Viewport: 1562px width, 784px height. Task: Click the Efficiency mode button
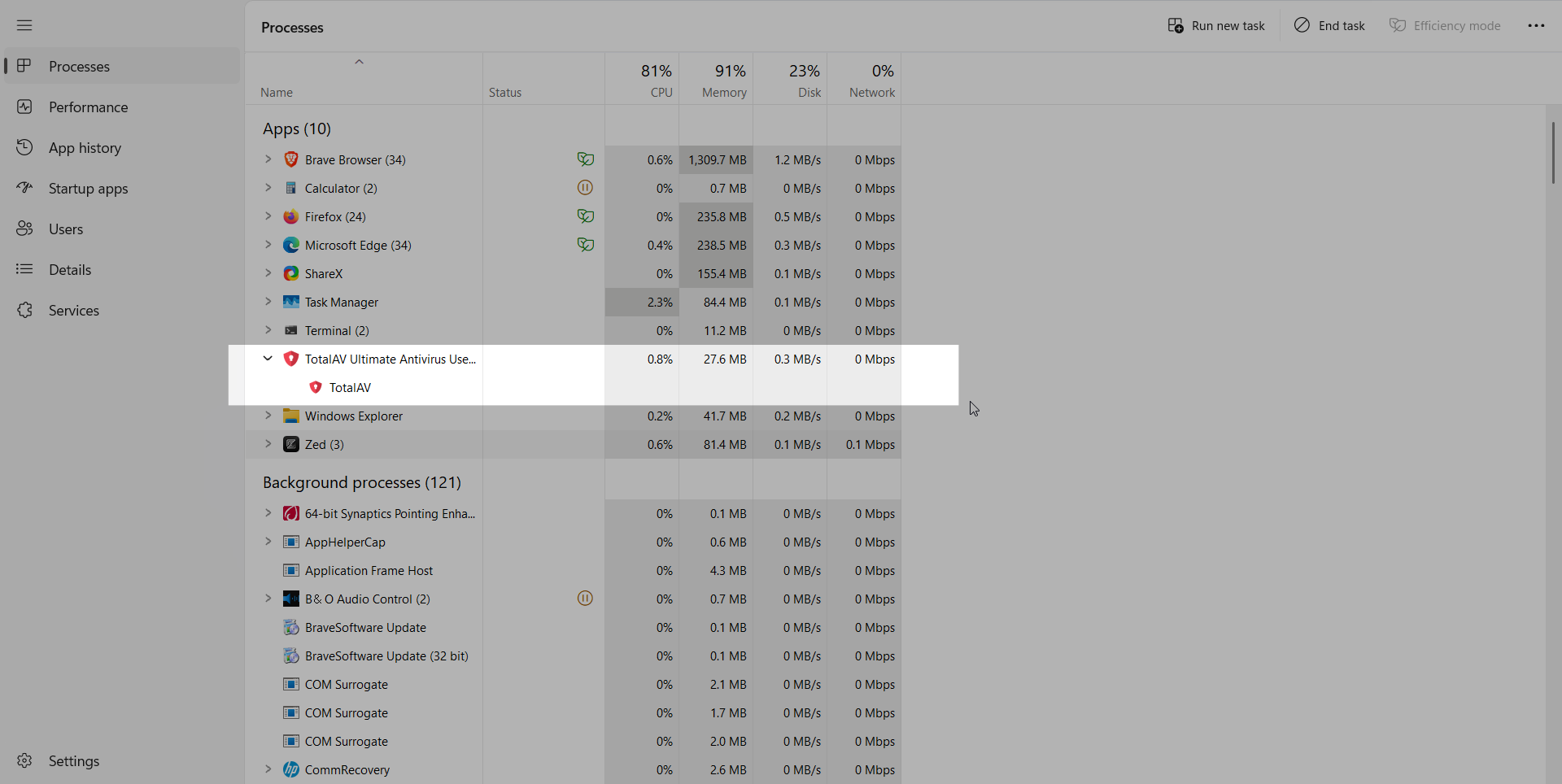coord(1445,25)
